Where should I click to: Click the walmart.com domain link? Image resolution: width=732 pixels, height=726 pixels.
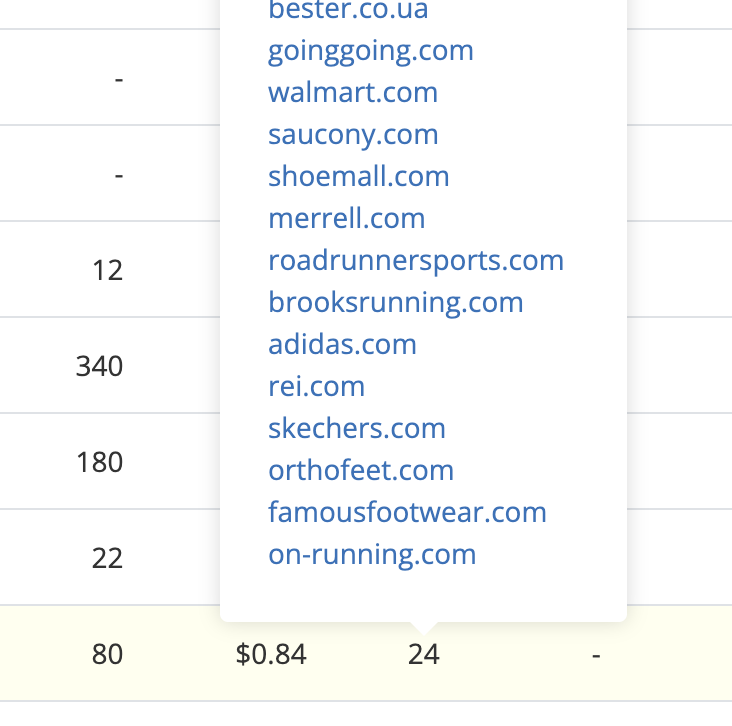[352, 93]
